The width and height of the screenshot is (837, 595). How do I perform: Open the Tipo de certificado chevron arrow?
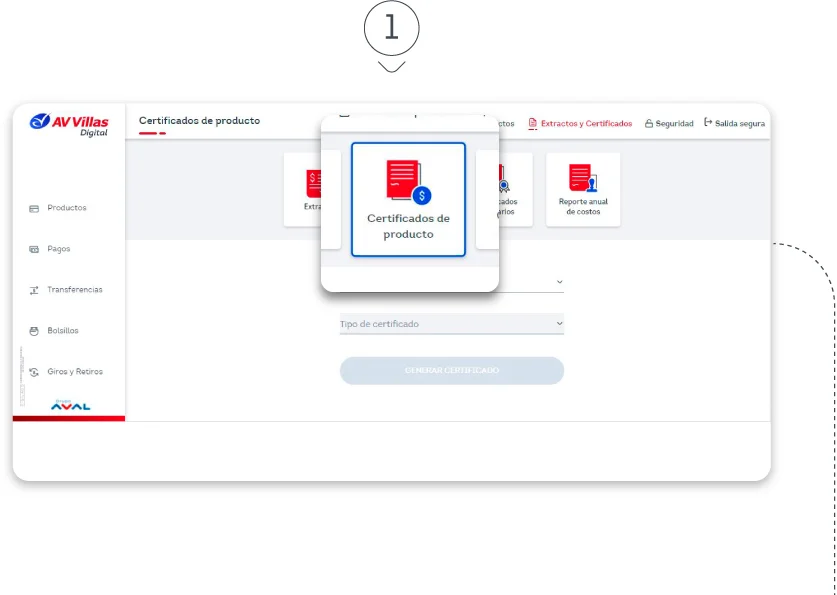[559, 323]
